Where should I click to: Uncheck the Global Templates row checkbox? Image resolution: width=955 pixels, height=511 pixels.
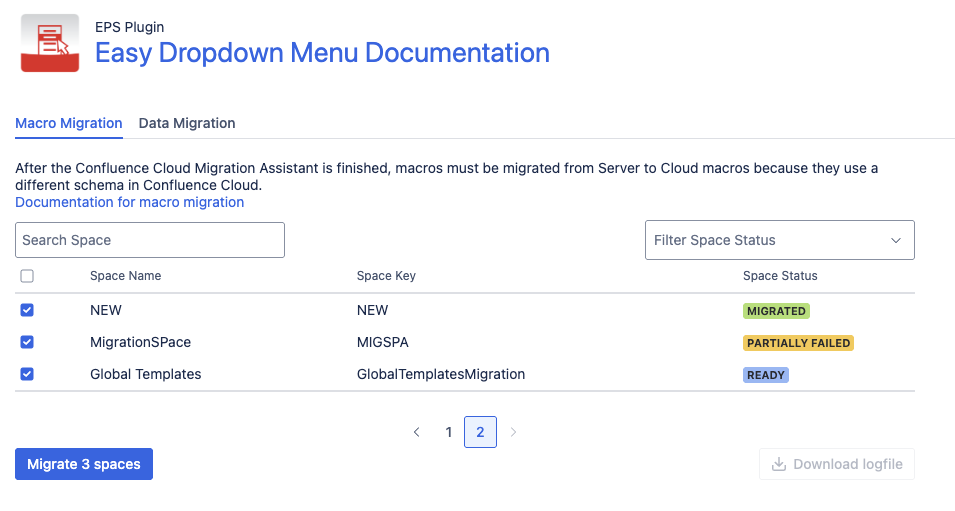point(27,374)
